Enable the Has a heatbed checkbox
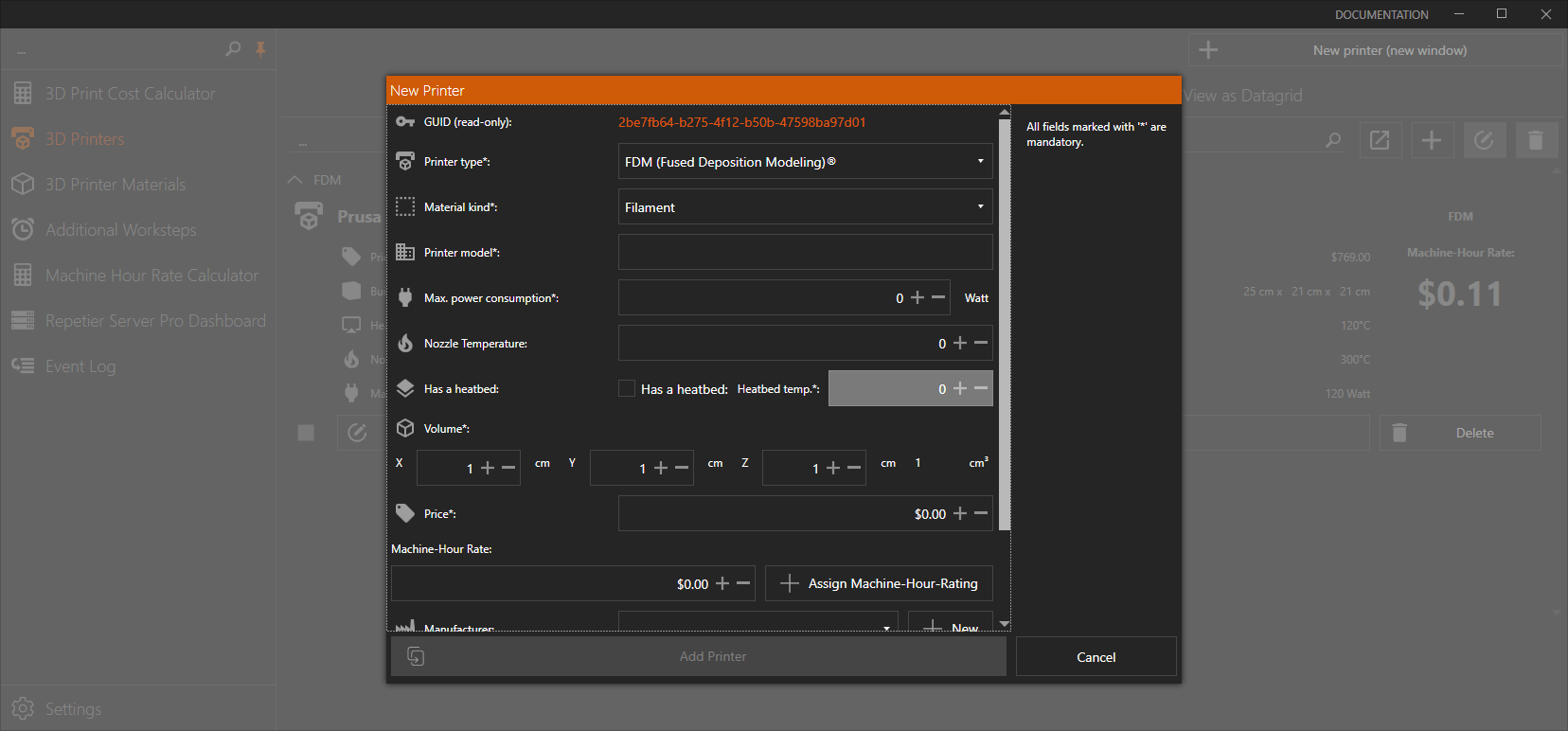Image resolution: width=1568 pixels, height=731 pixels. (627, 388)
